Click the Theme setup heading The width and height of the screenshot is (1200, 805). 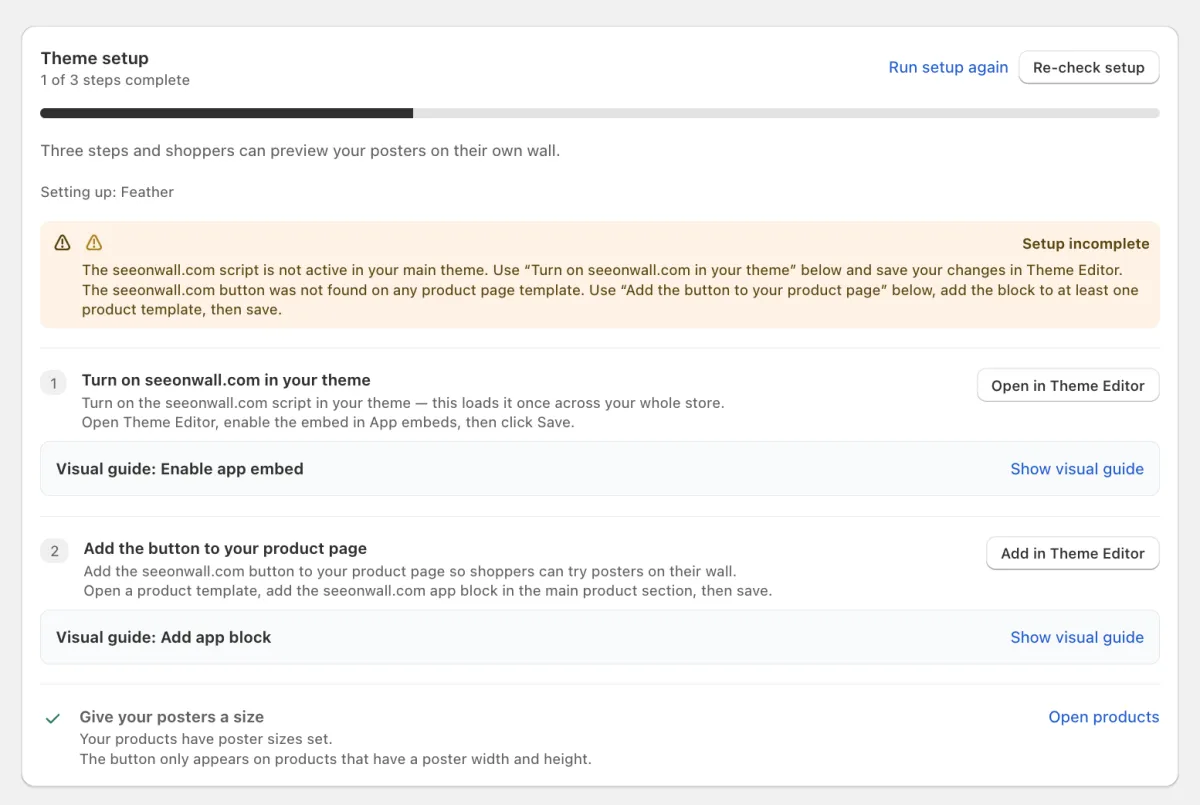(x=95, y=58)
